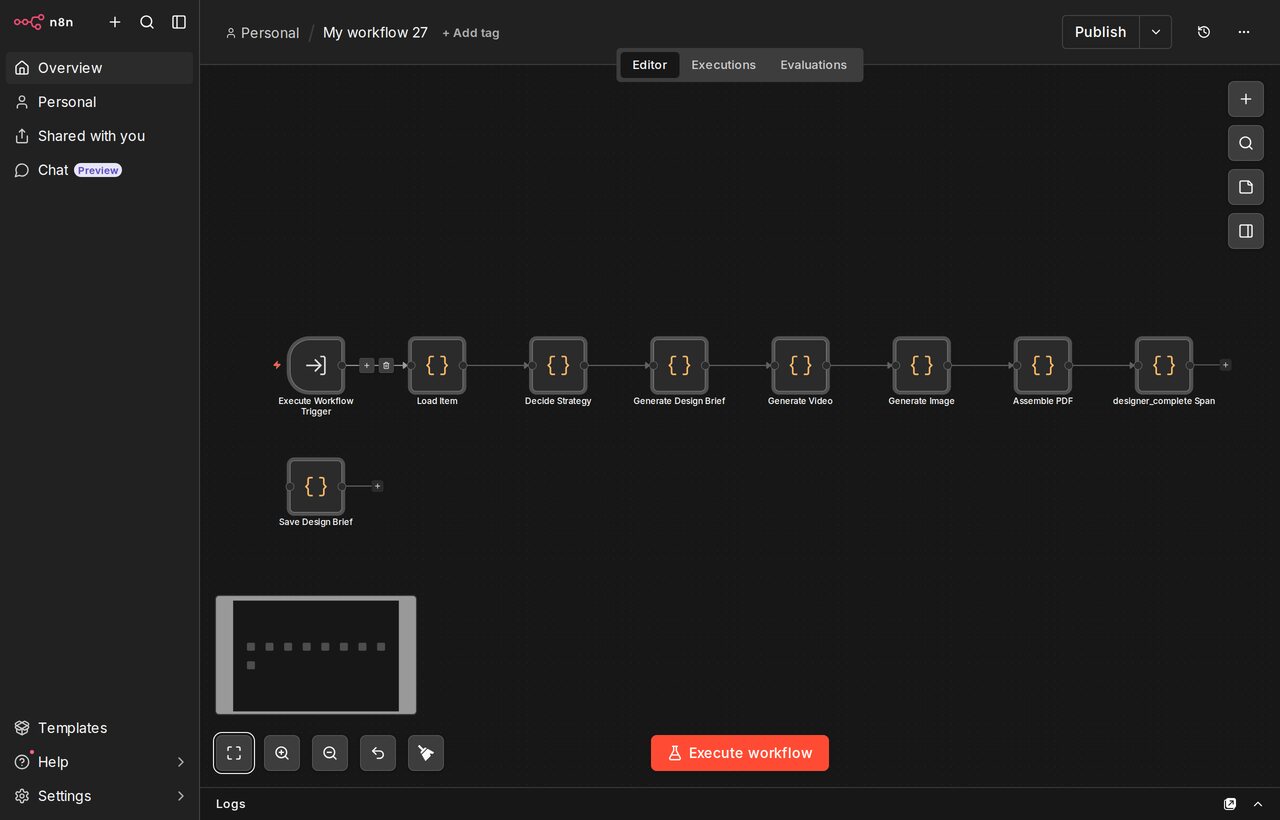Expand the Logs panel chevron

click(1258, 804)
